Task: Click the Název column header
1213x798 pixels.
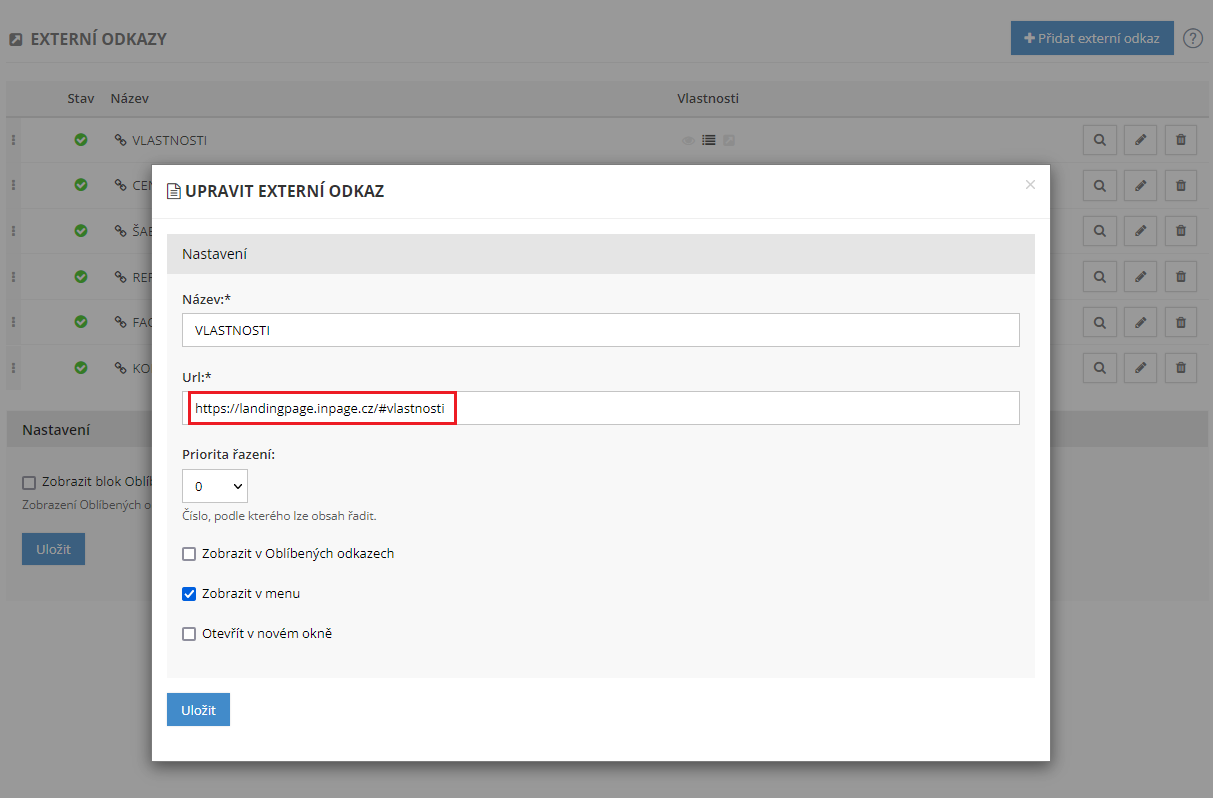Action: [130, 98]
